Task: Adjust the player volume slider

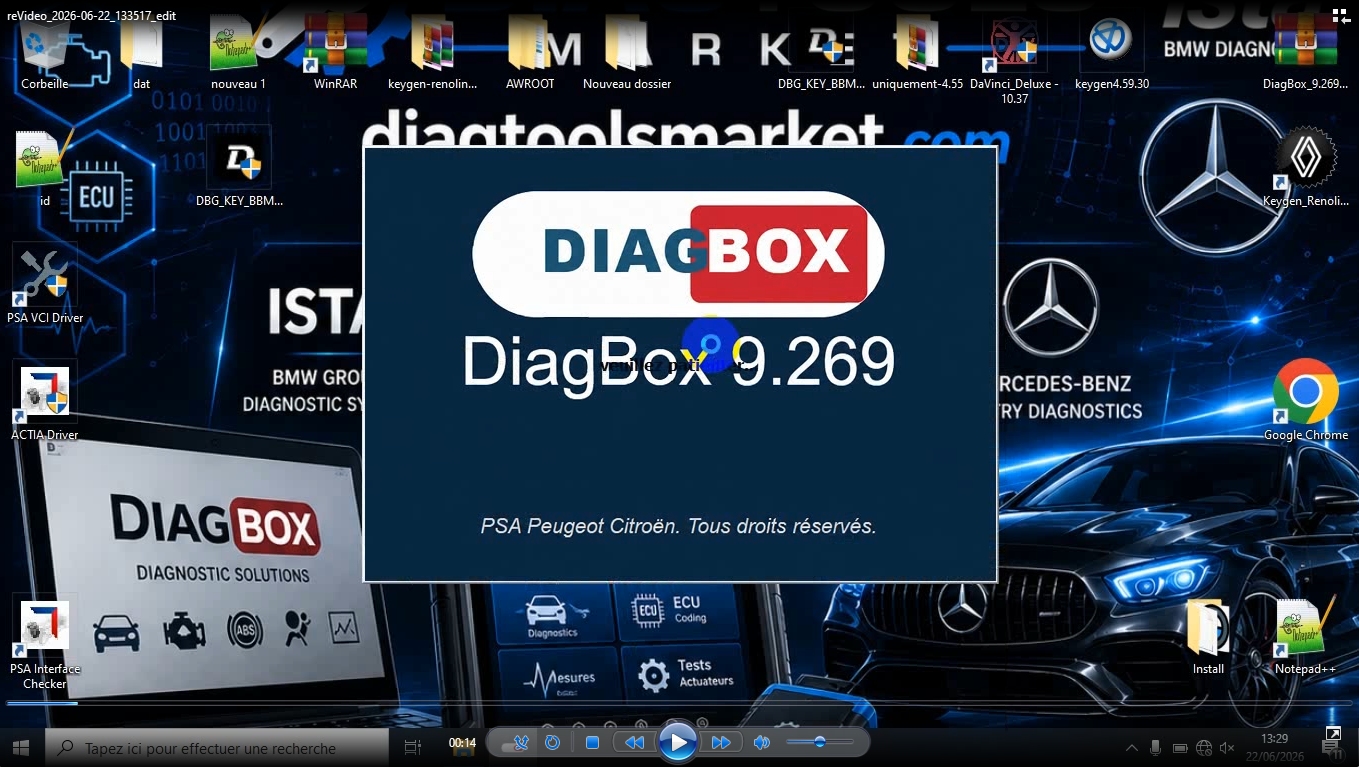Action: (x=820, y=742)
